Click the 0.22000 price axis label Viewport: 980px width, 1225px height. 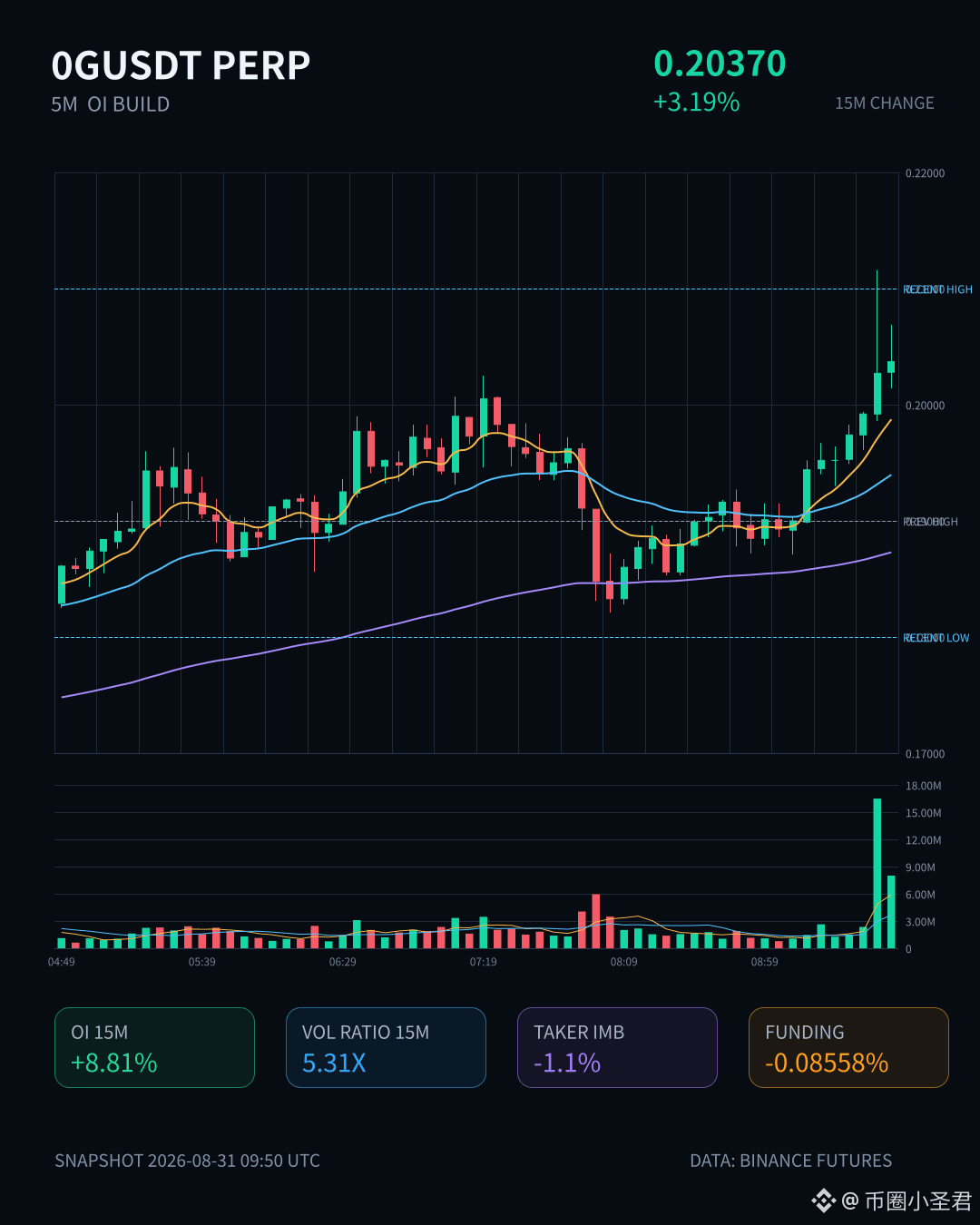[x=925, y=173]
